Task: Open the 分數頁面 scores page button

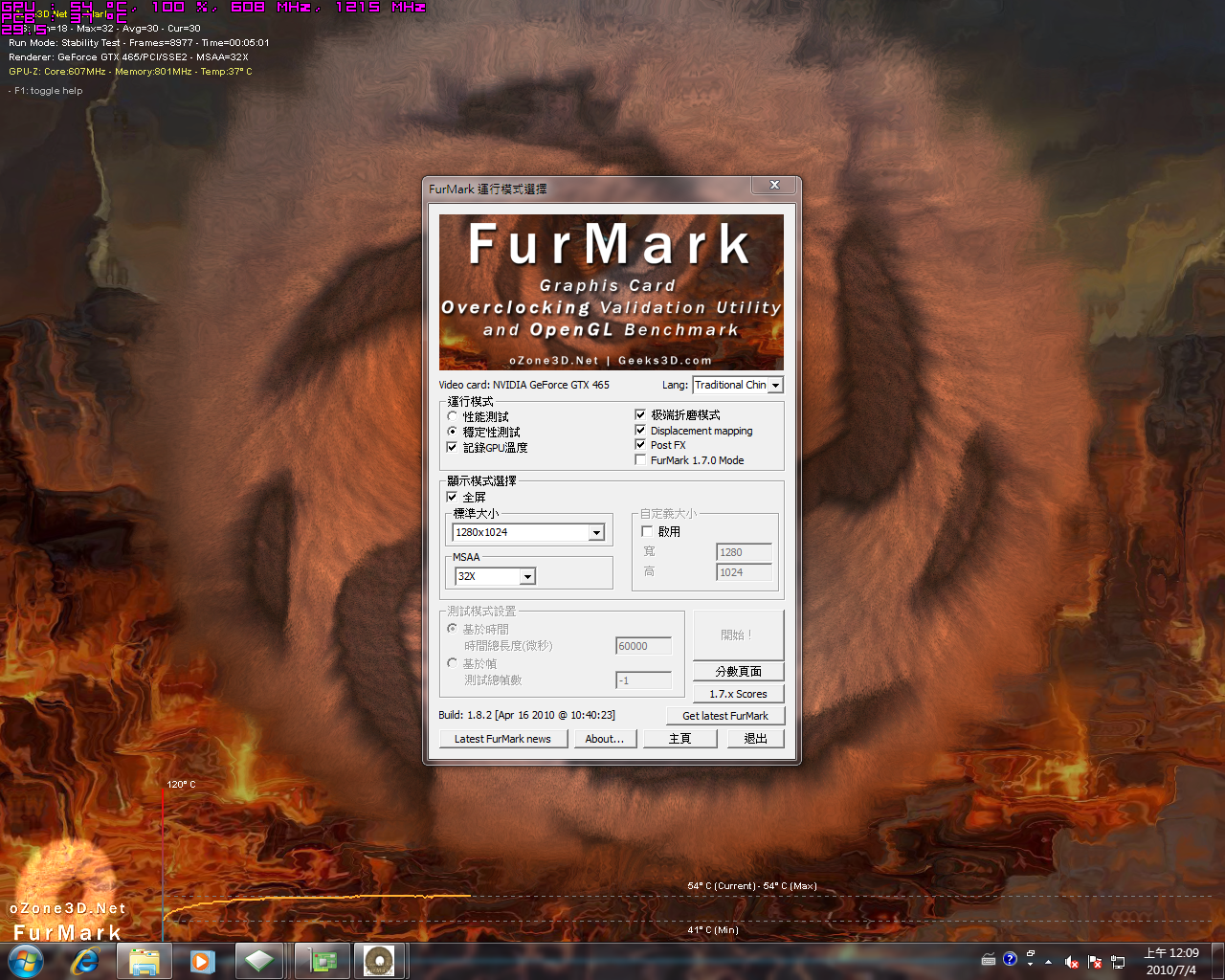Action: pyautogui.click(x=738, y=671)
